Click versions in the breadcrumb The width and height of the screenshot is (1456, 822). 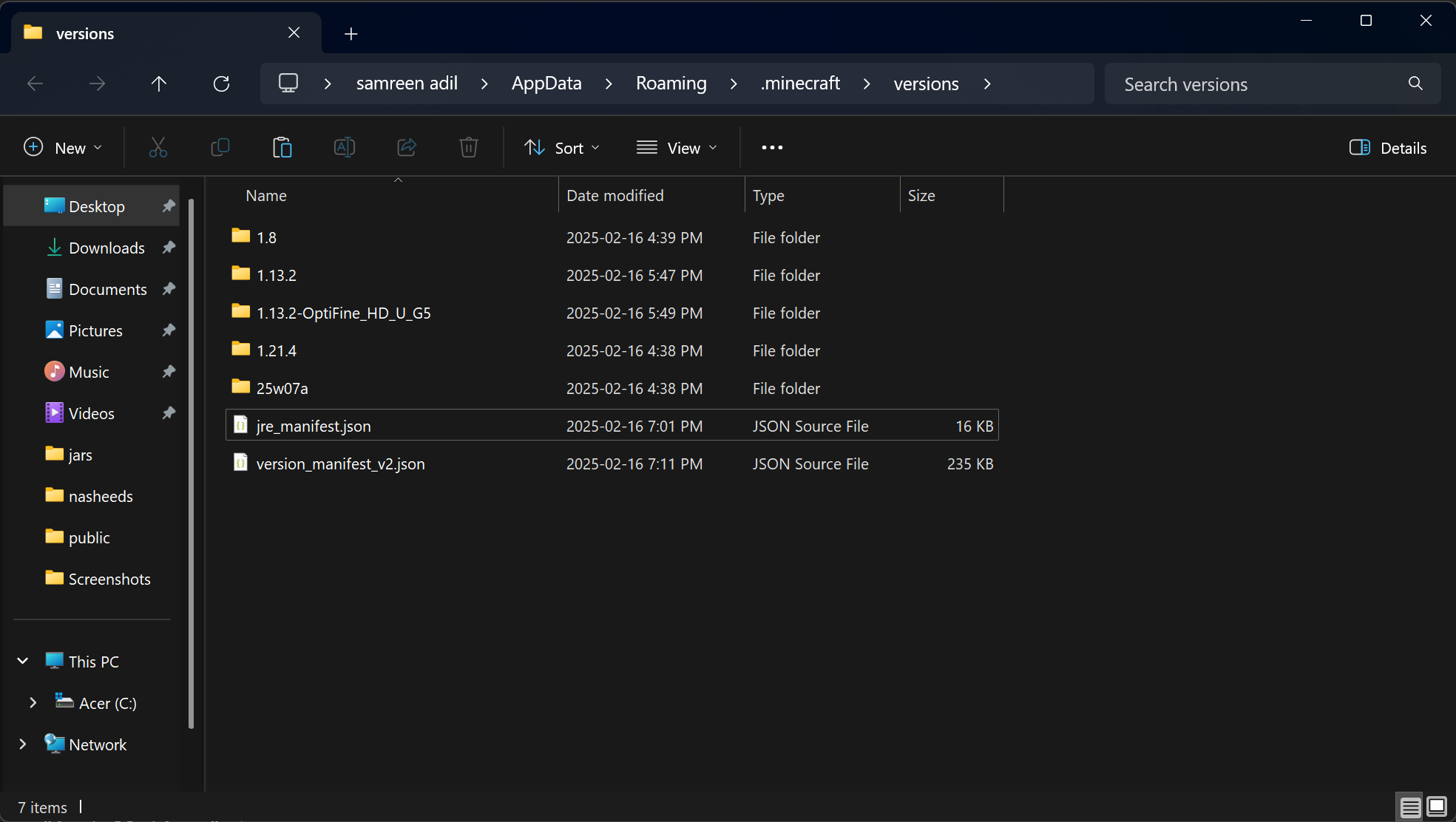click(x=926, y=84)
